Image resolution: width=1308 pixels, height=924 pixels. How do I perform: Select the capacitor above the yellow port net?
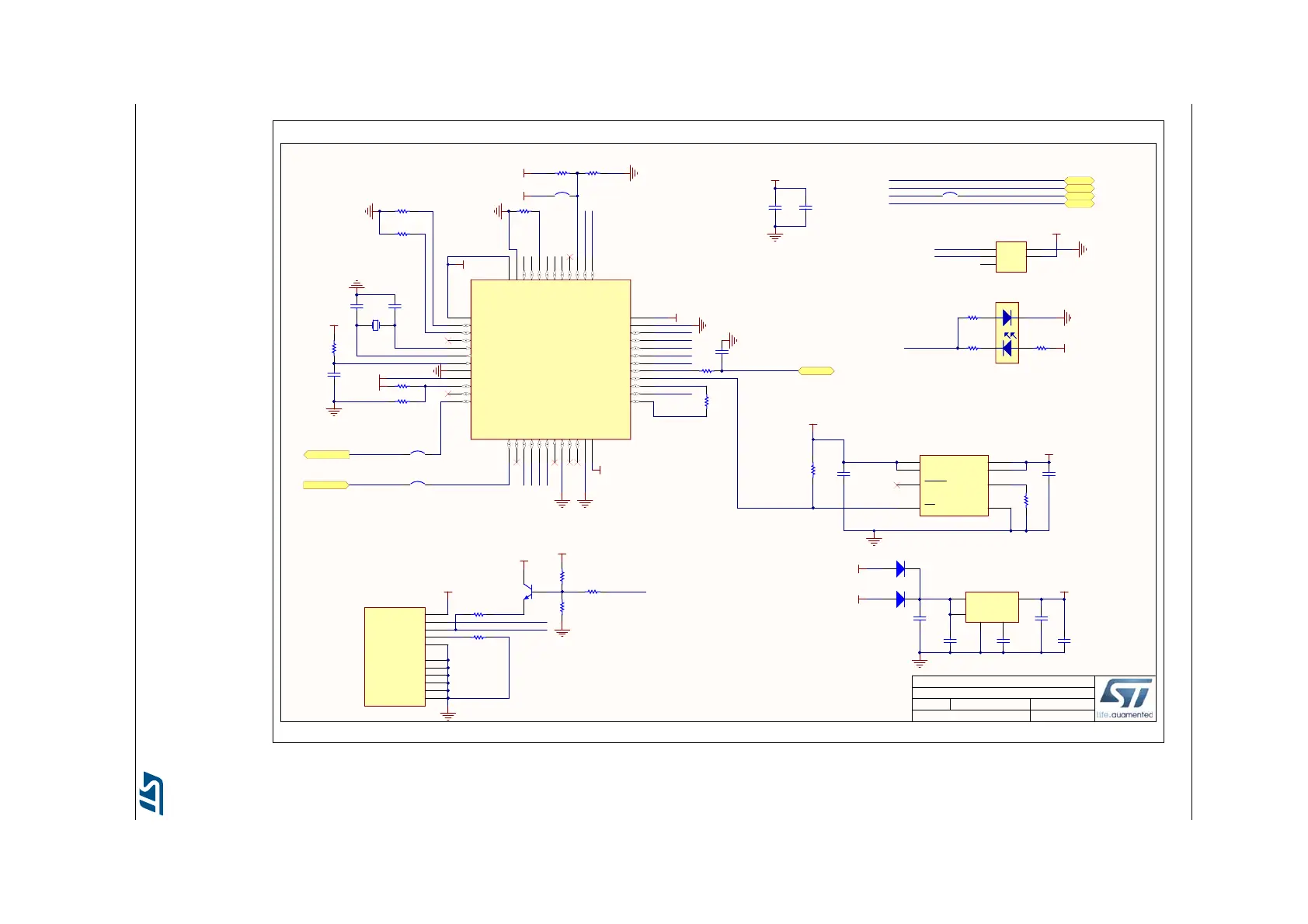[x=722, y=353]
